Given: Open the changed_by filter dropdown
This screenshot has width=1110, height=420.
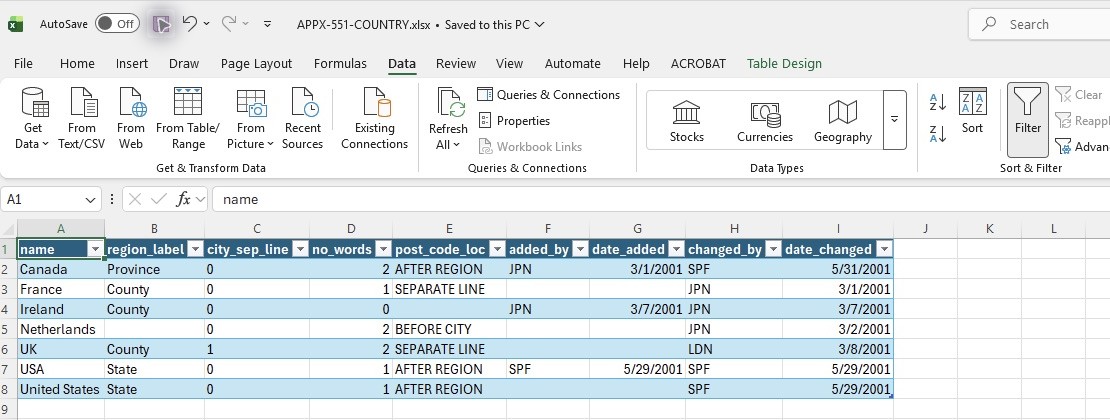Looking at the screenshot, I should (773, 249).
